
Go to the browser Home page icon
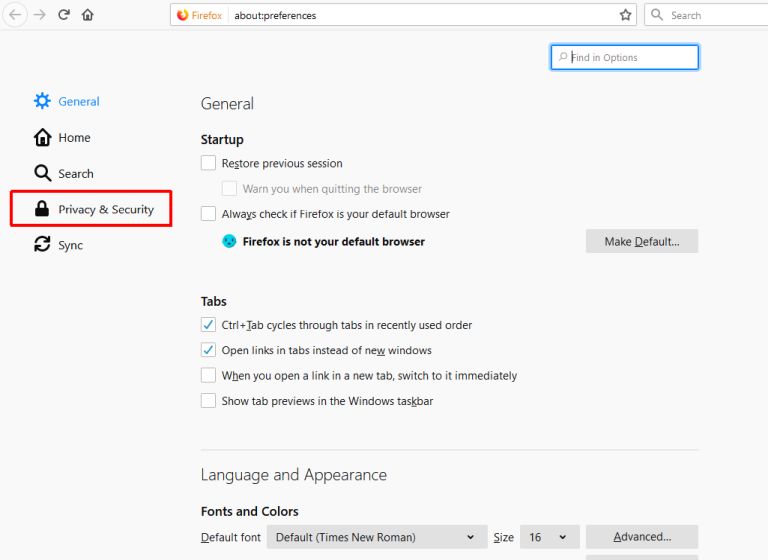[88, 15]
